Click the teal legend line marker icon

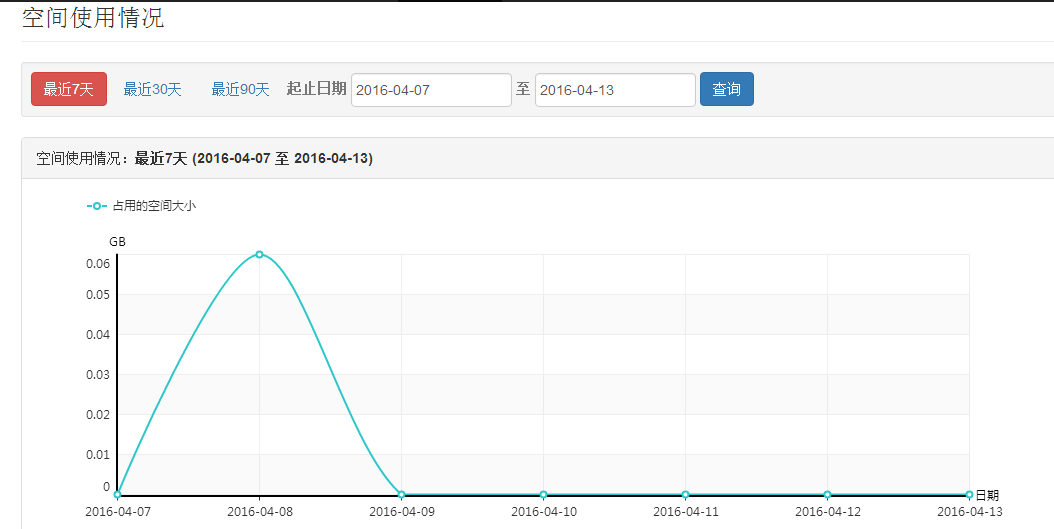(97, 206)
